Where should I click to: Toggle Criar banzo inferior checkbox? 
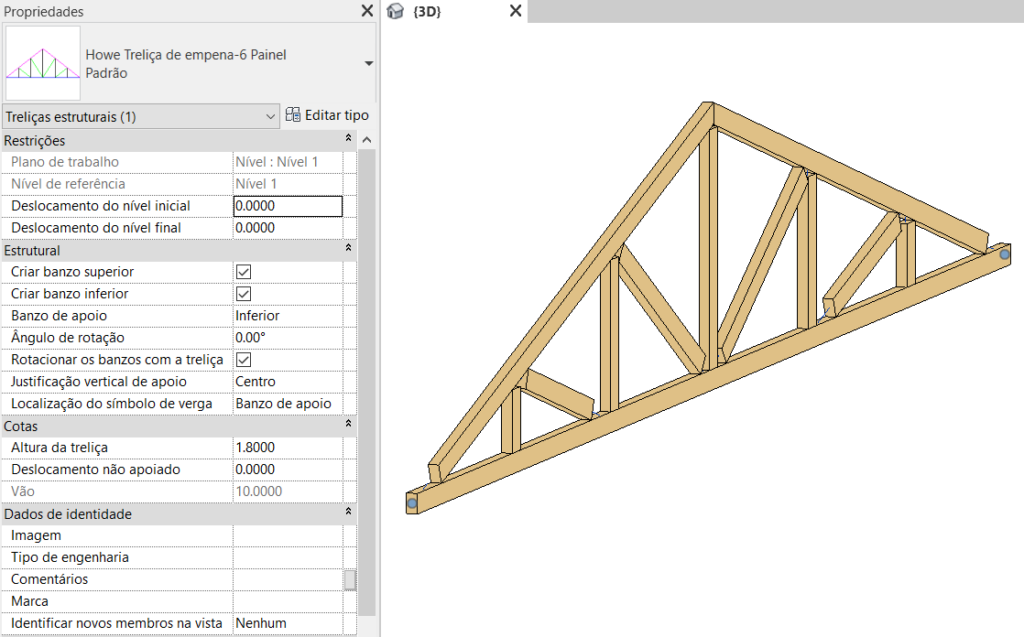point(244,294)
